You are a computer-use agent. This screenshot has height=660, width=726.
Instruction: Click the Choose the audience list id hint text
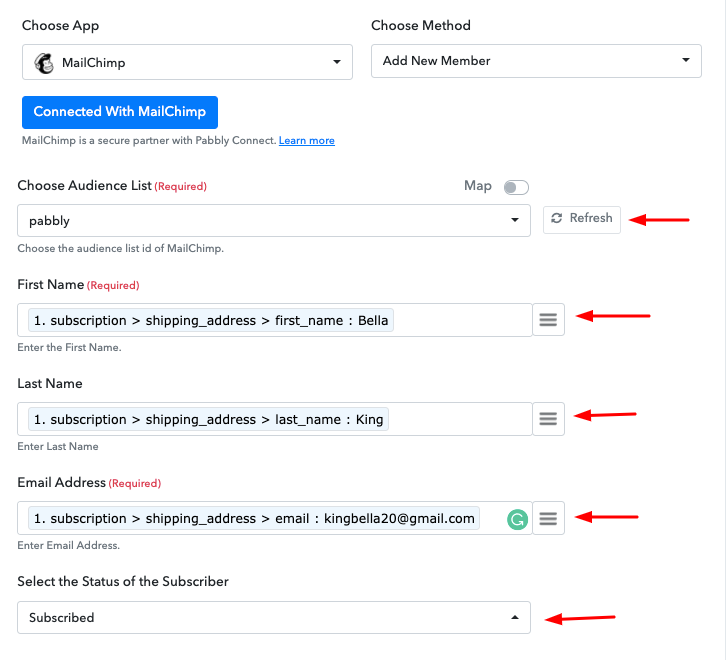[120, 249]
